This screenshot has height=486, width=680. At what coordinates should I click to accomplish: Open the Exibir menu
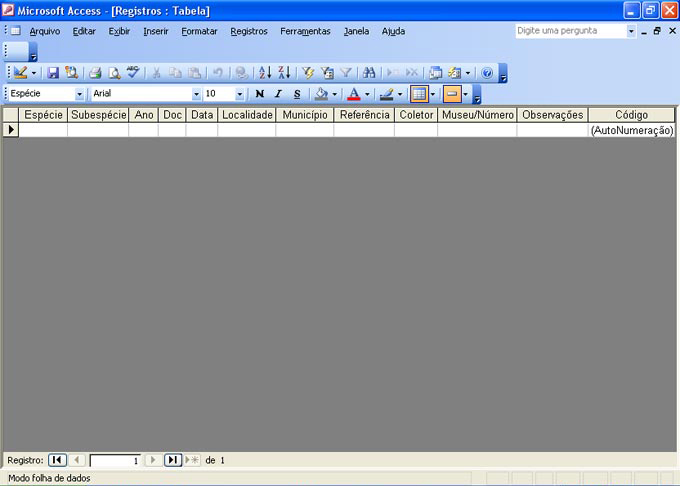pyautogui.click(x=119, y=31)
